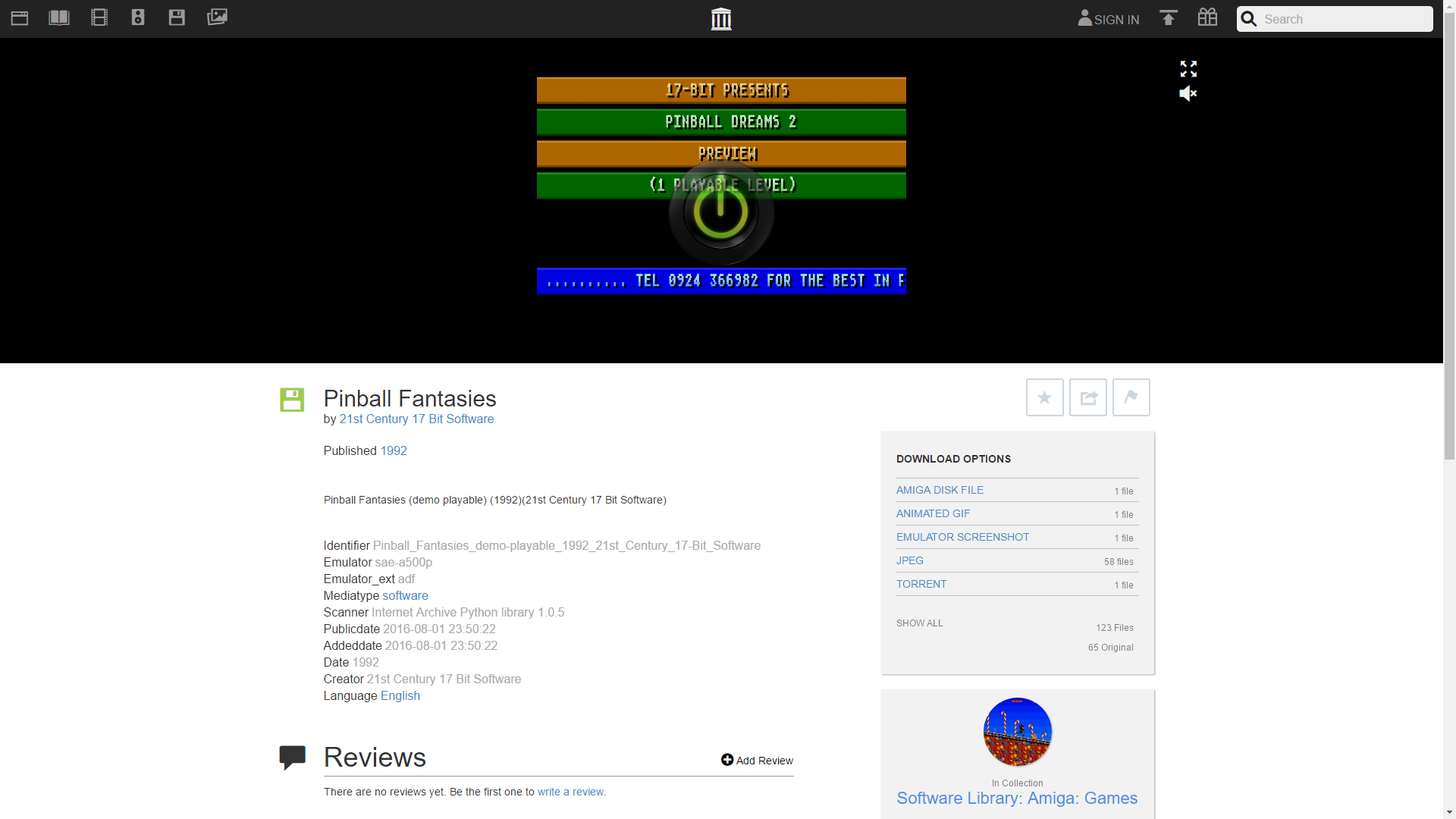Click the Internet Archive logo
Image resolution: width=1456 pixels, height=819 pixels.
point(721,19)
